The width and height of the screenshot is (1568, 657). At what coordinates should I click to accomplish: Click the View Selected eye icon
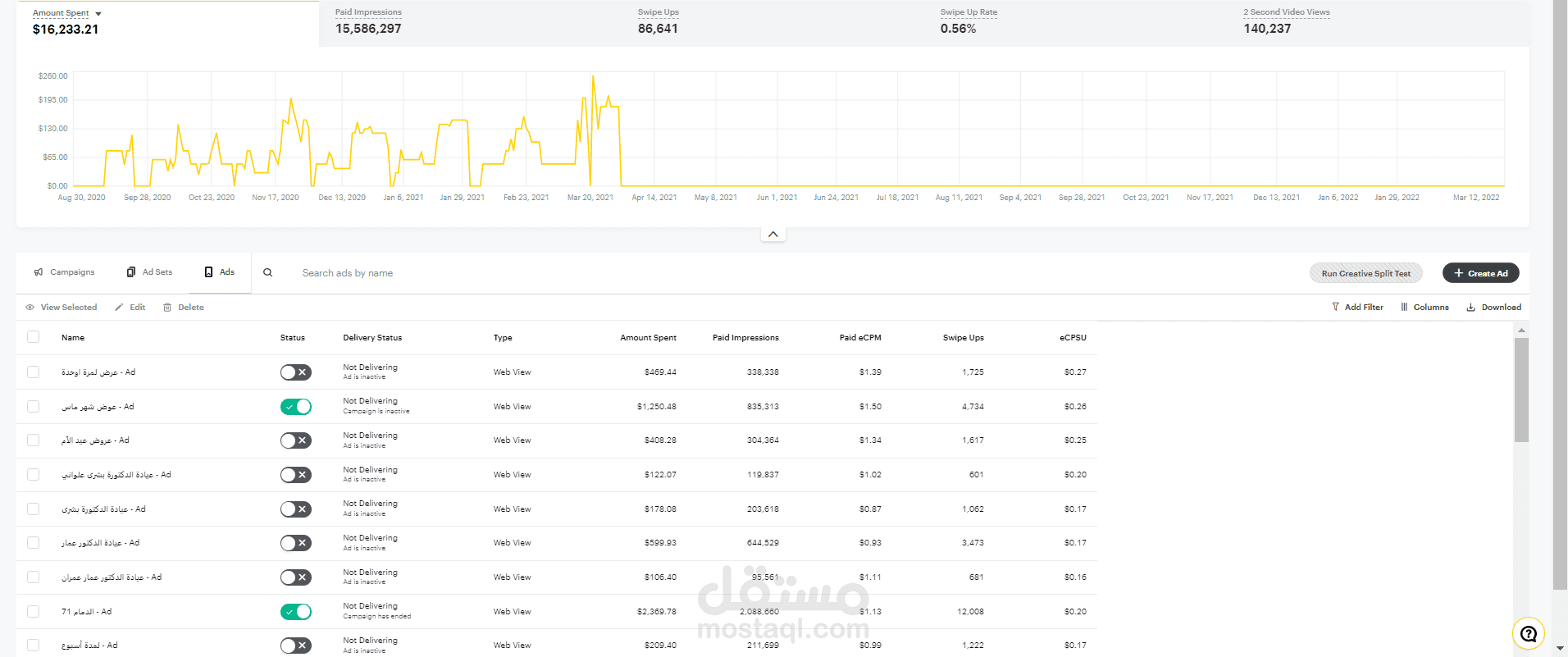point(30,308)
